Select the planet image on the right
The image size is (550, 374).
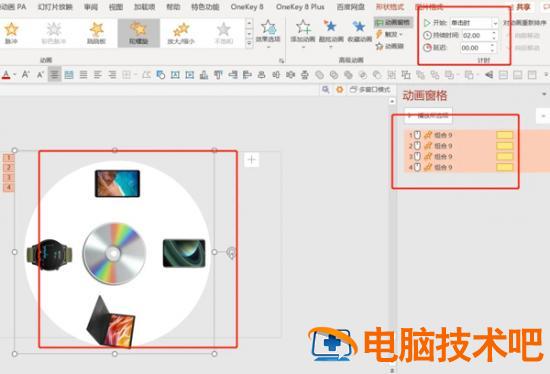pos(184,253)
